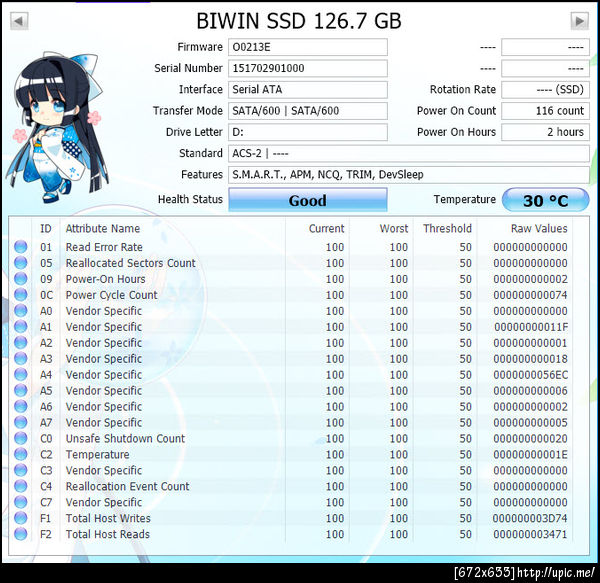600x583 pixels.
Task: Click status orb for attribute A4
Action: tap(21, 375)
